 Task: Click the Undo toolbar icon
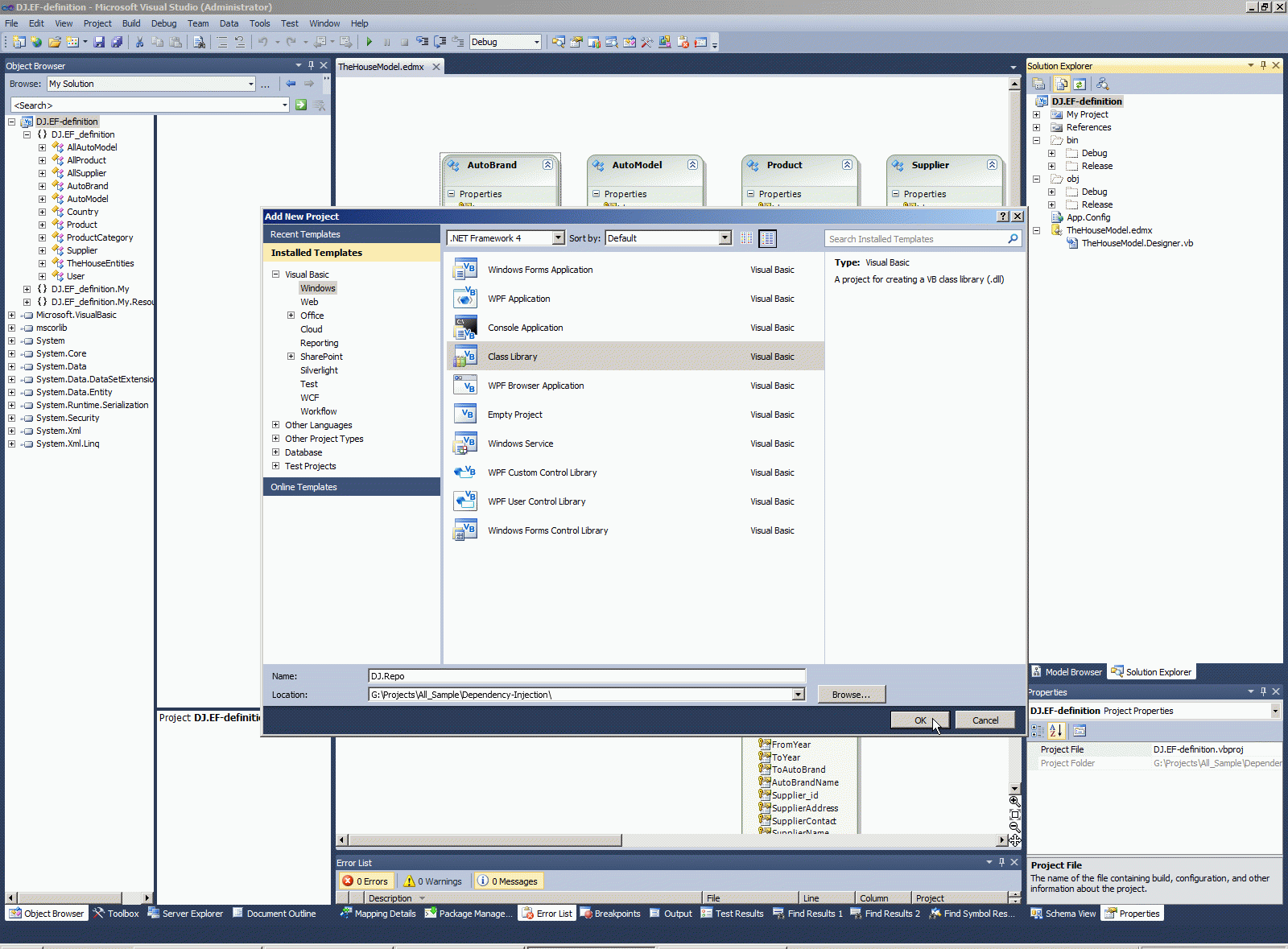tap(262, 42)
